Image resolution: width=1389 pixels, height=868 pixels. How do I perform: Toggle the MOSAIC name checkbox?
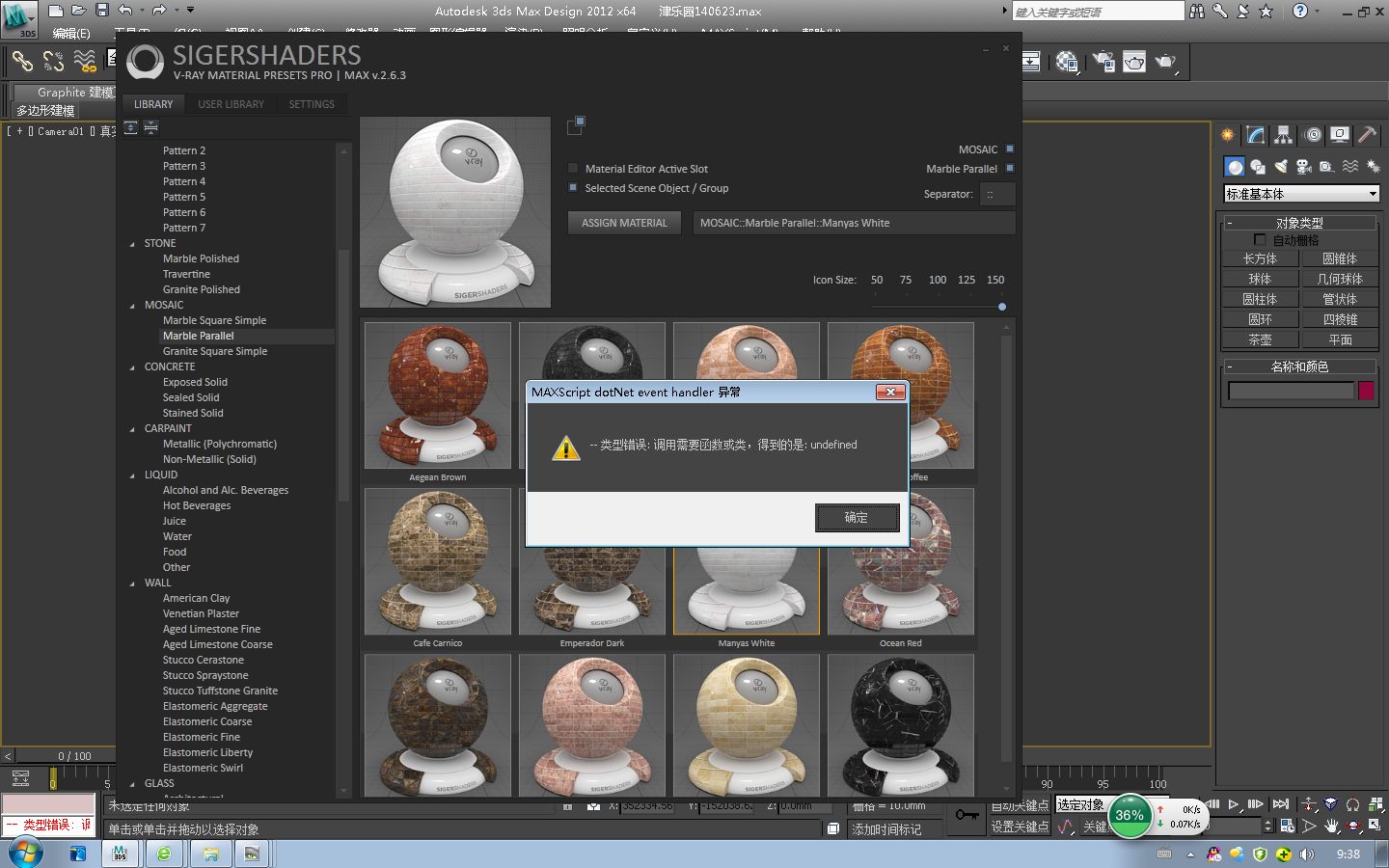1010,149
